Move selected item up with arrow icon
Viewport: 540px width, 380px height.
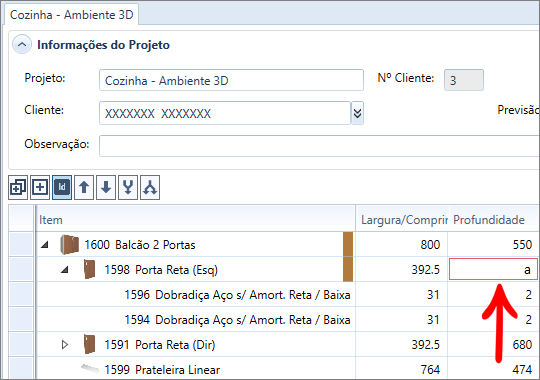tap(84, 187)
